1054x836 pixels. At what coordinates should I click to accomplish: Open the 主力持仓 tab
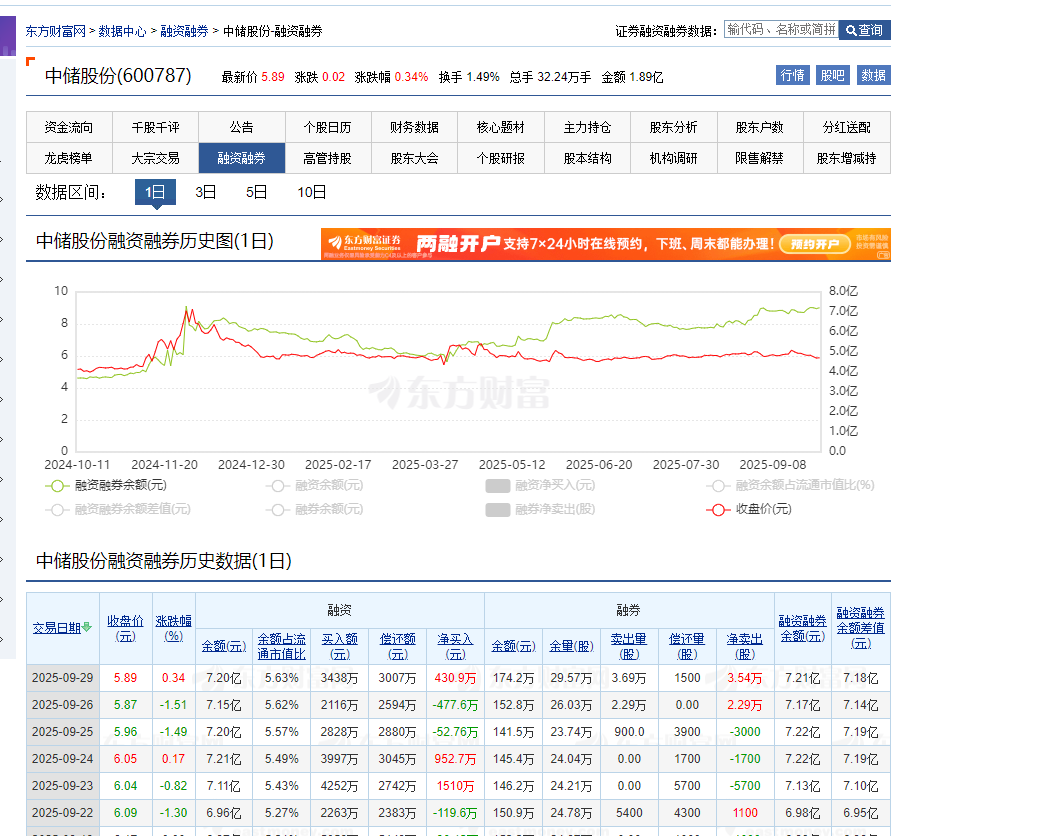(587, 127)
